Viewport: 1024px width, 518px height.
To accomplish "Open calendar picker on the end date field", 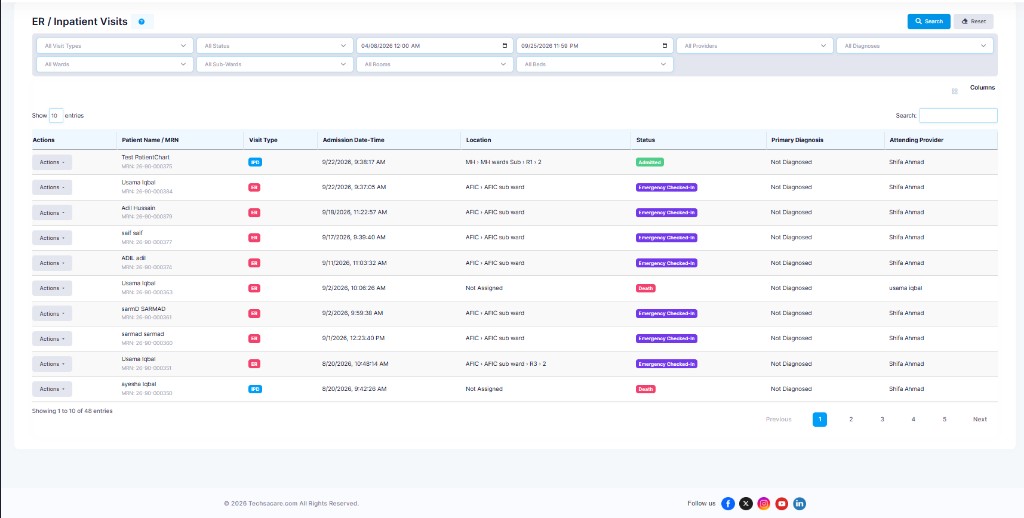I will tap(665, 46).
